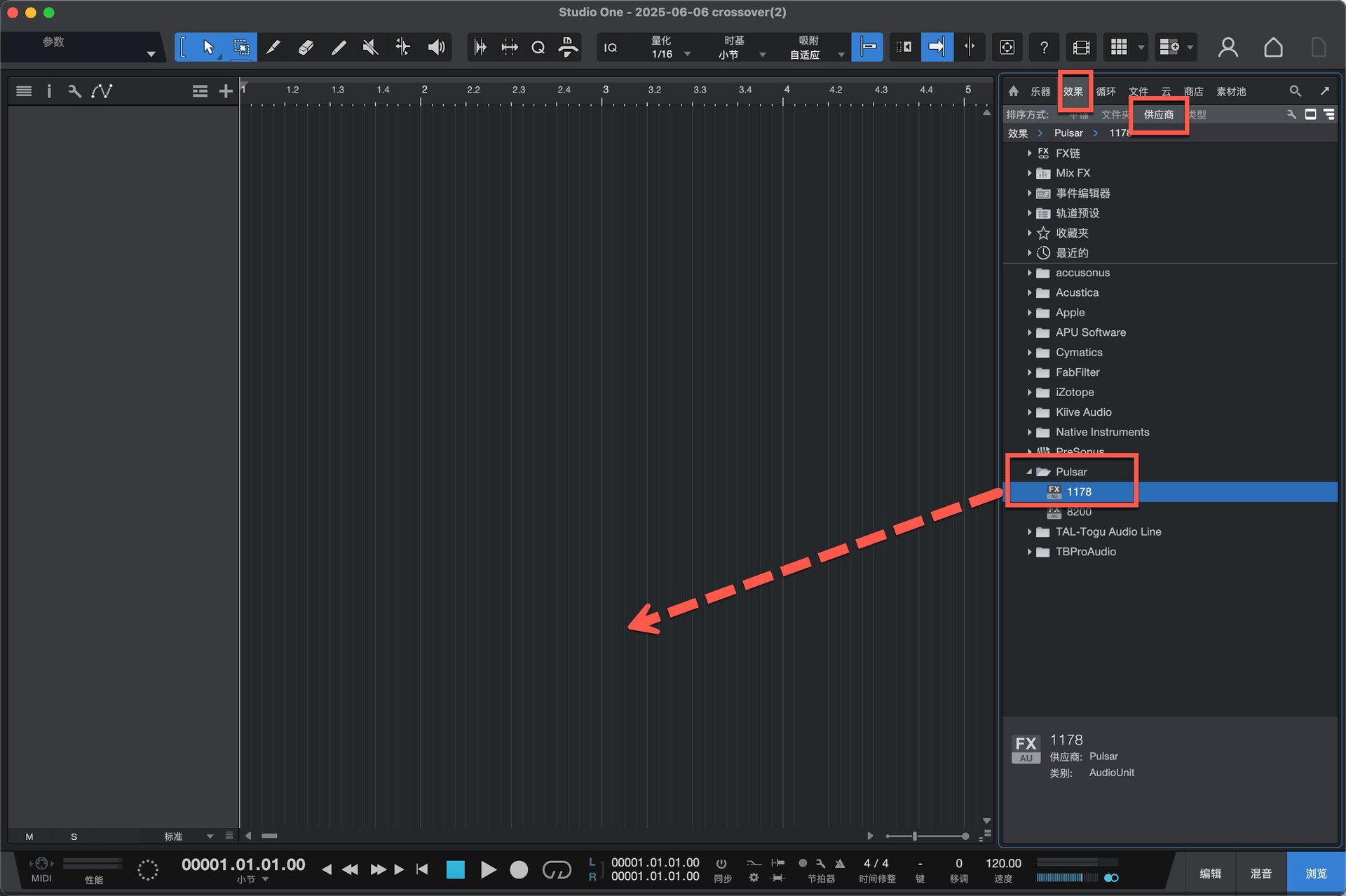Image resolution: width=1346 pixels, height=896 pixels.
Task: Open the video player film icon
Action: 1081,47
